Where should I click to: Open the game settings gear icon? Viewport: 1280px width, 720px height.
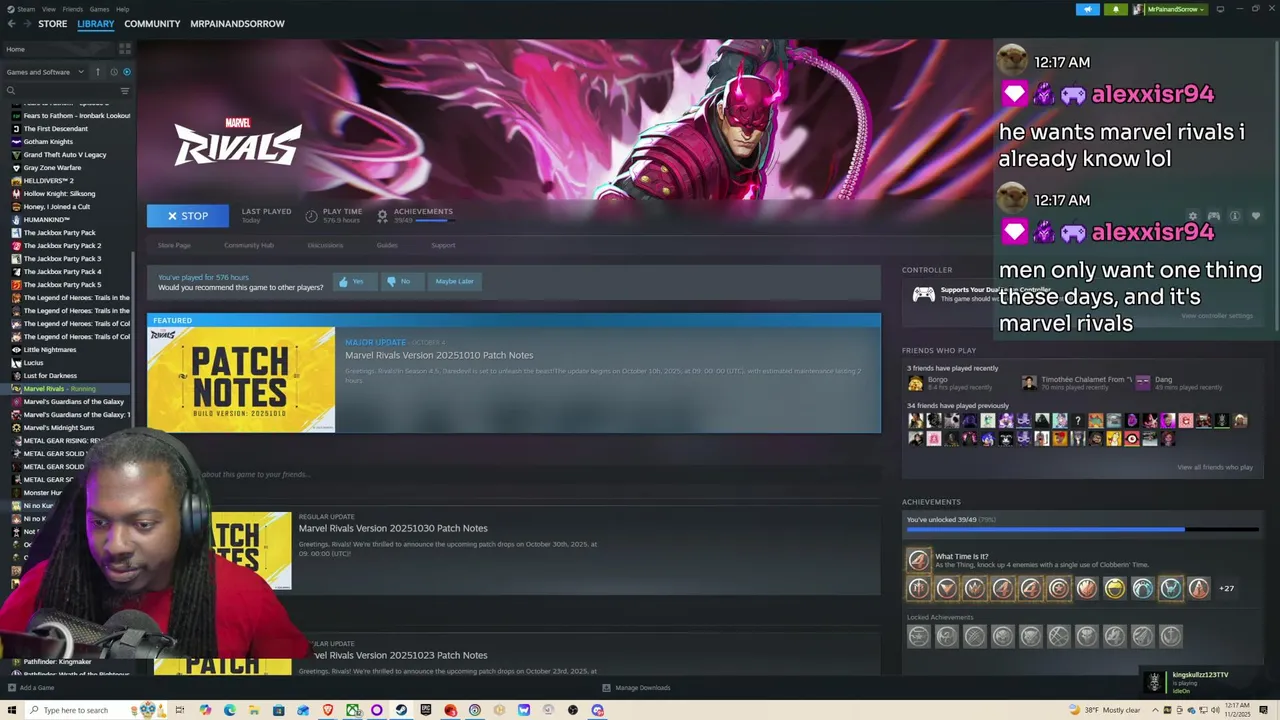[x=1192, y=216]
